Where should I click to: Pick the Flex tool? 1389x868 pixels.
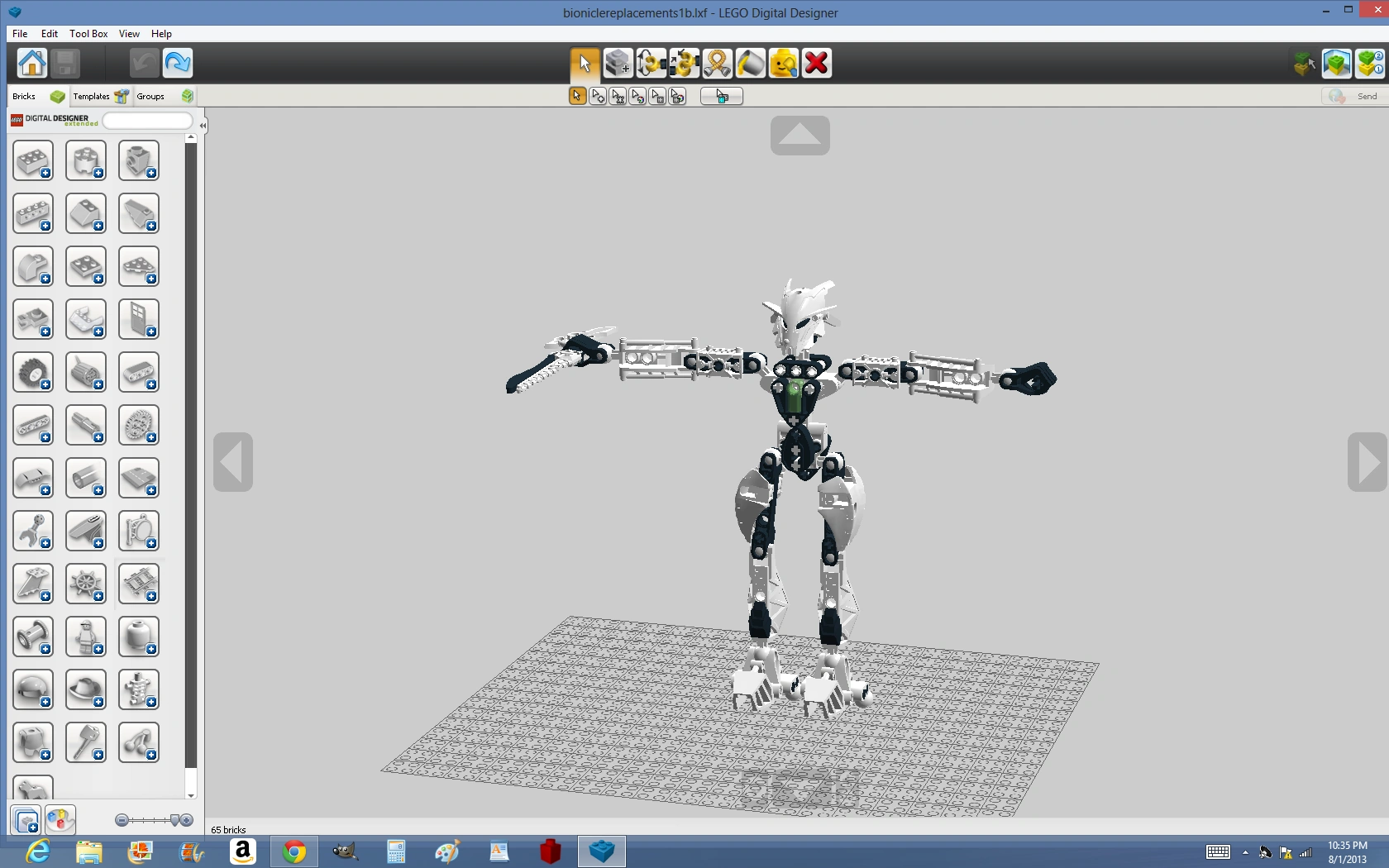tap(717, 63)
